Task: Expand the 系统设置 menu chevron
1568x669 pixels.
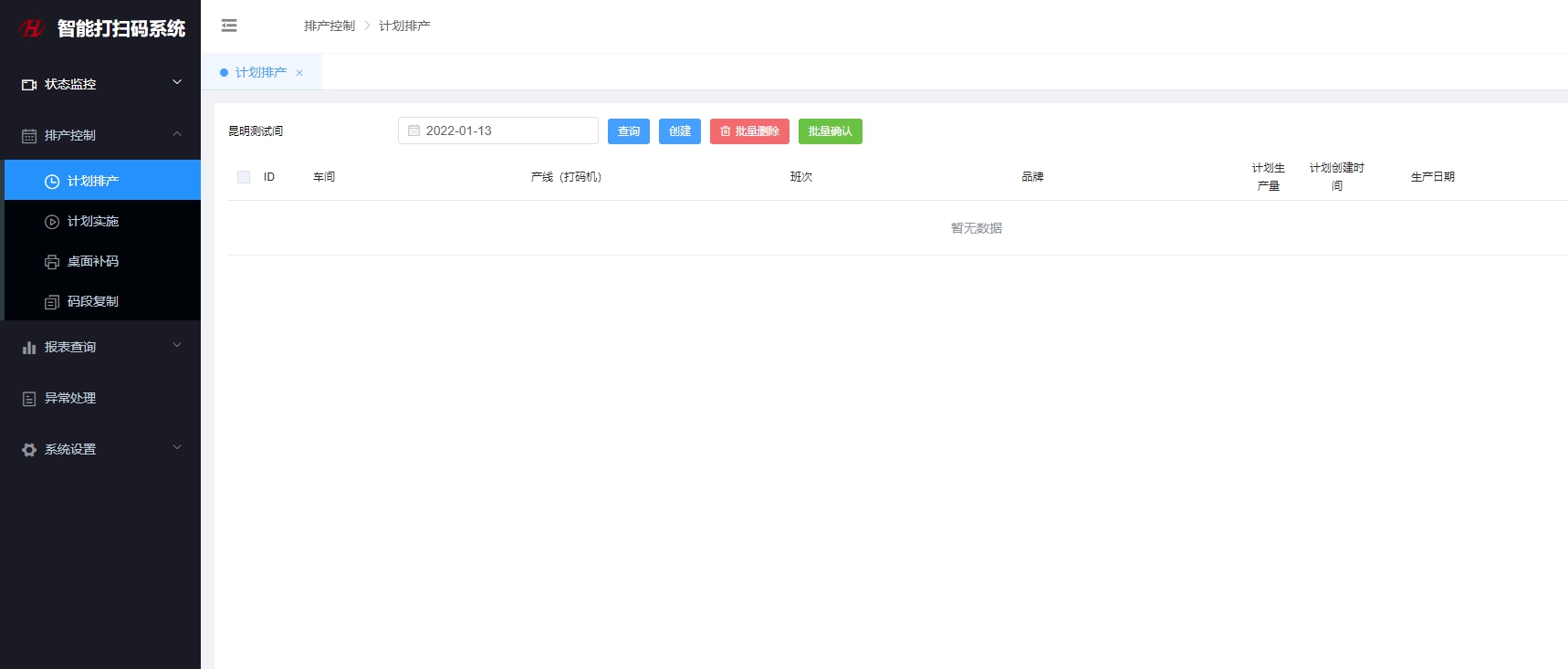Action: tap(177, 447)
